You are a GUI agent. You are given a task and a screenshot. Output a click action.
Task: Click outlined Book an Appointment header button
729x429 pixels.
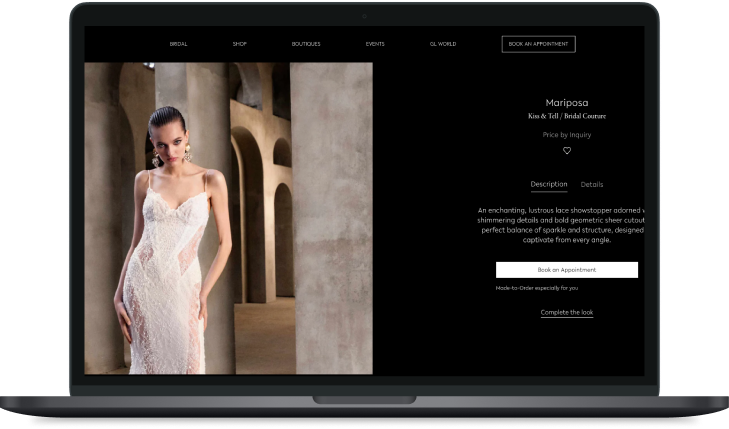(538, 44)
